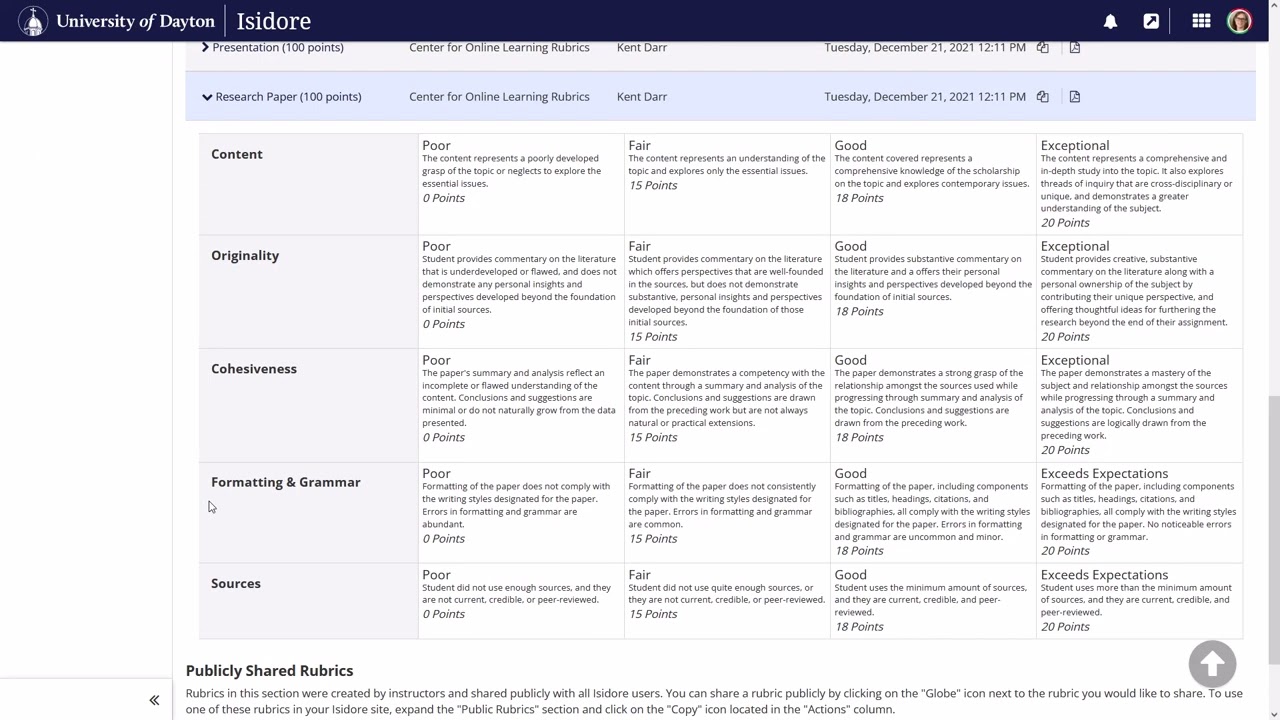The height and width of the screenshot is (720, 1280).
Task: Click Center for Online Learning Rubrics in Research Paper row
Action: (x=499, y=97)
